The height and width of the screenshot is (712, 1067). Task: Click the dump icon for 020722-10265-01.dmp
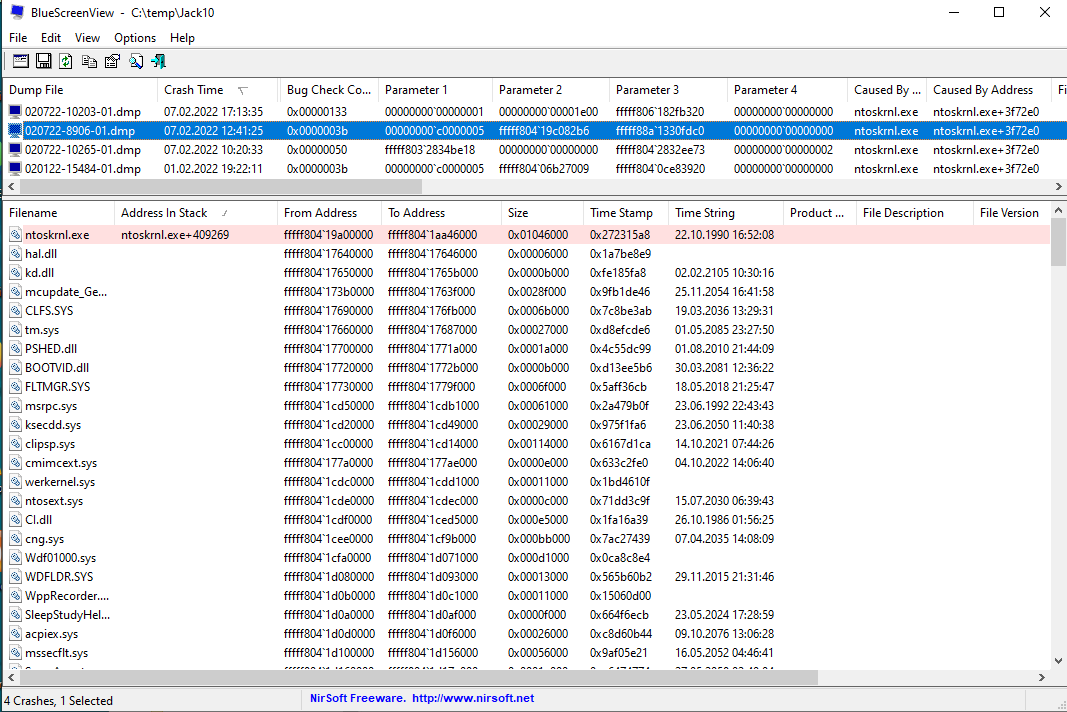pos(15,150)
